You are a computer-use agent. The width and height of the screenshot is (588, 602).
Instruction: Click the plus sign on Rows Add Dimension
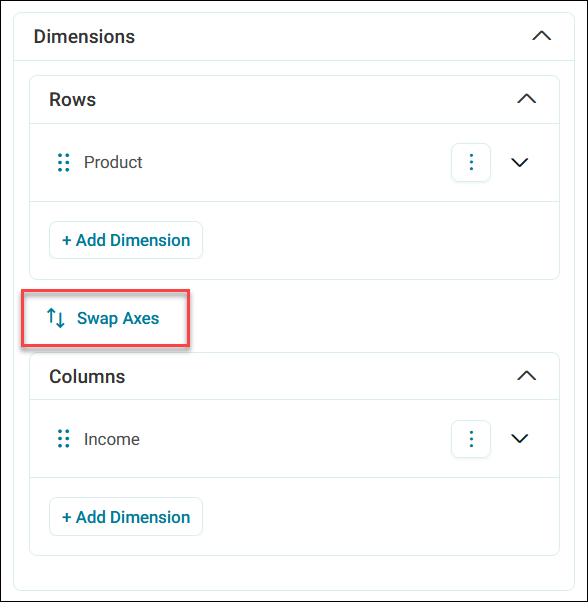67,241
